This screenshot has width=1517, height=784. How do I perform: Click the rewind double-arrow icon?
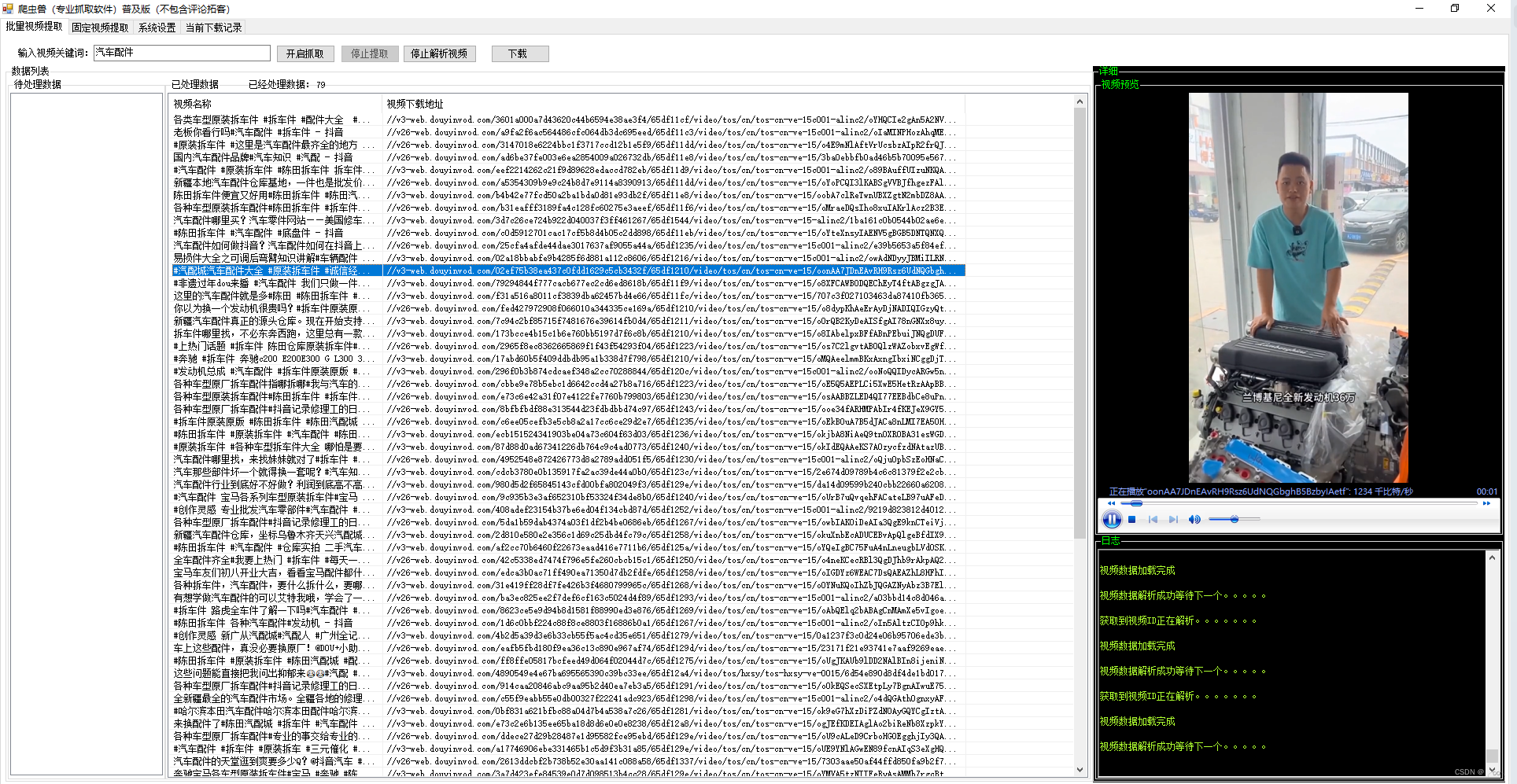pos(1111,503)
